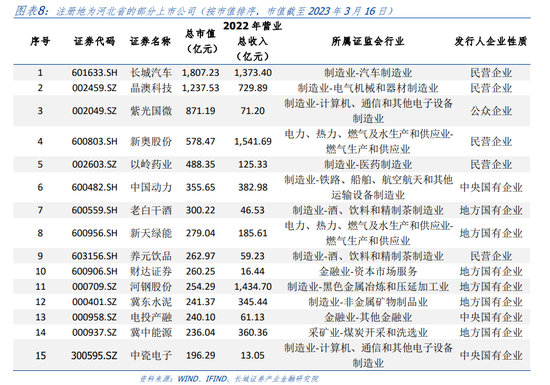Select stock code 002049.SZ

tap(94, 111)
